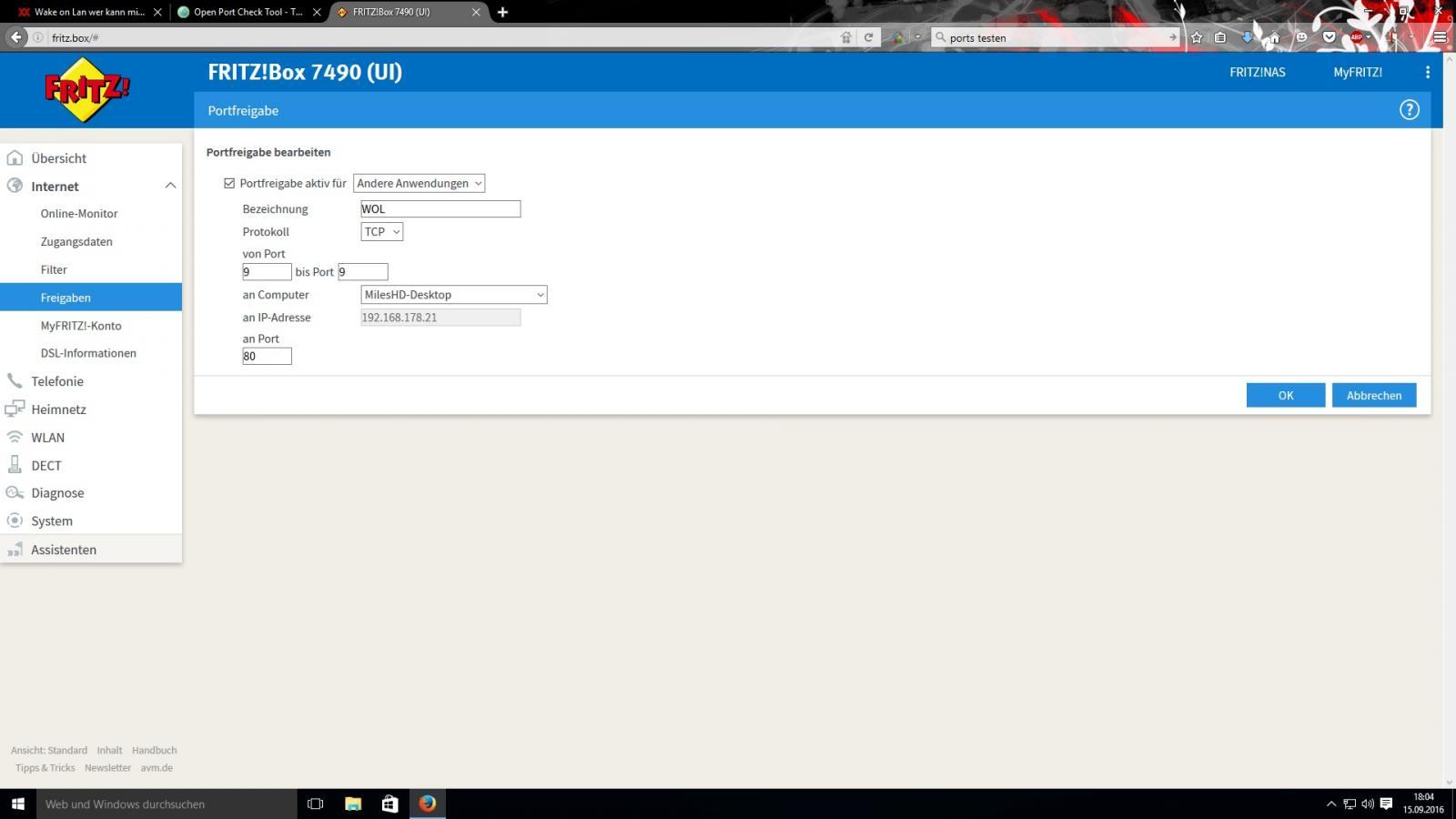1456x819 pixels.
Task: Open the volume tray icon
Action: click(1368, 804)
